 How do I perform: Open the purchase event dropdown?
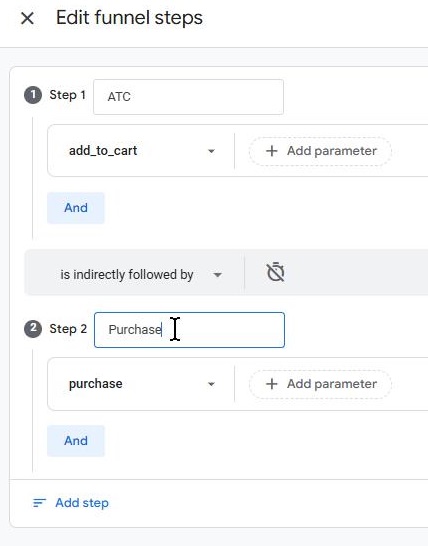[141, 384]
